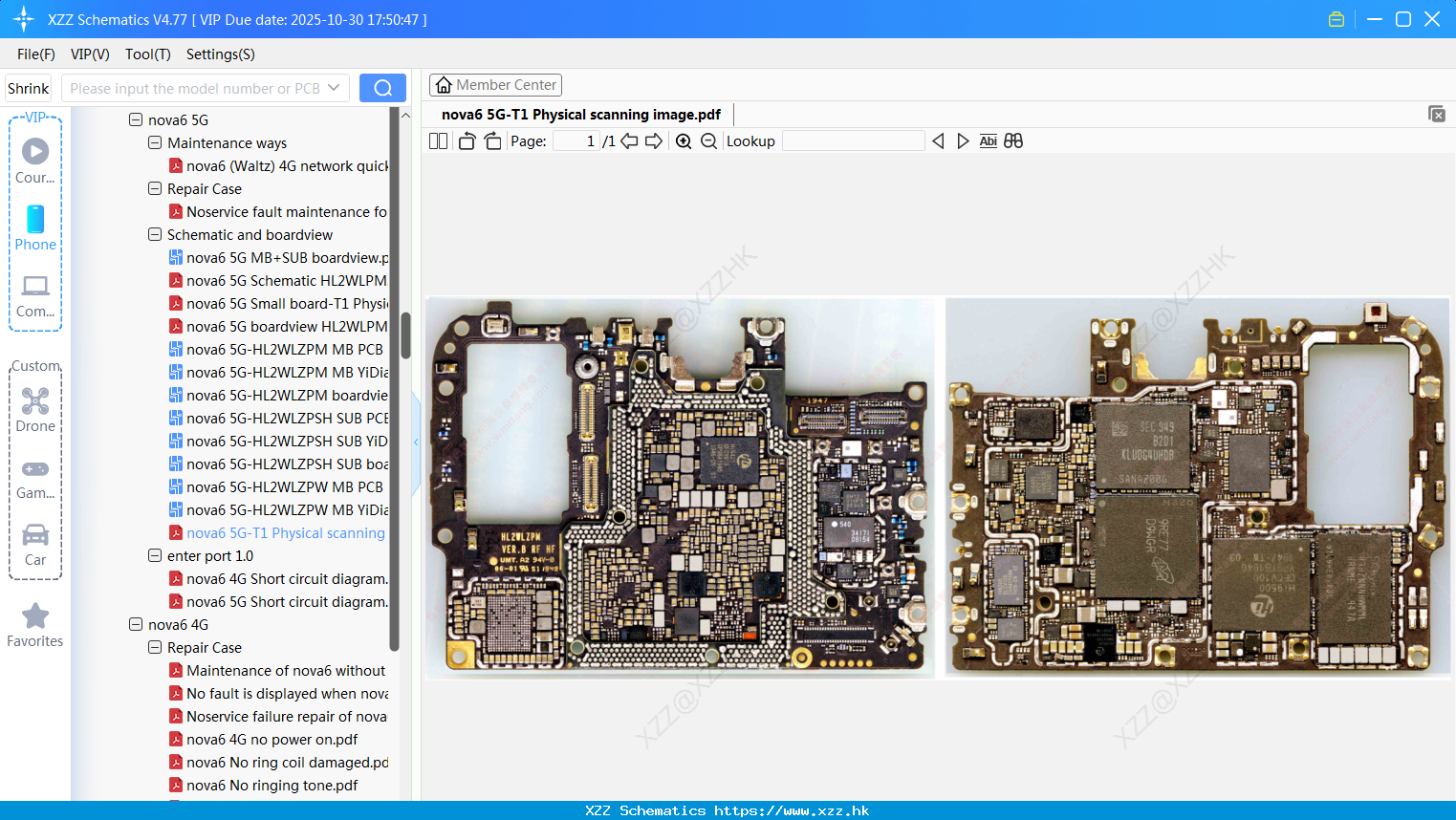Open nova6 5G-HL2WLZPW MB PCB file
1456x820 pixels.
tap(276, 486)
